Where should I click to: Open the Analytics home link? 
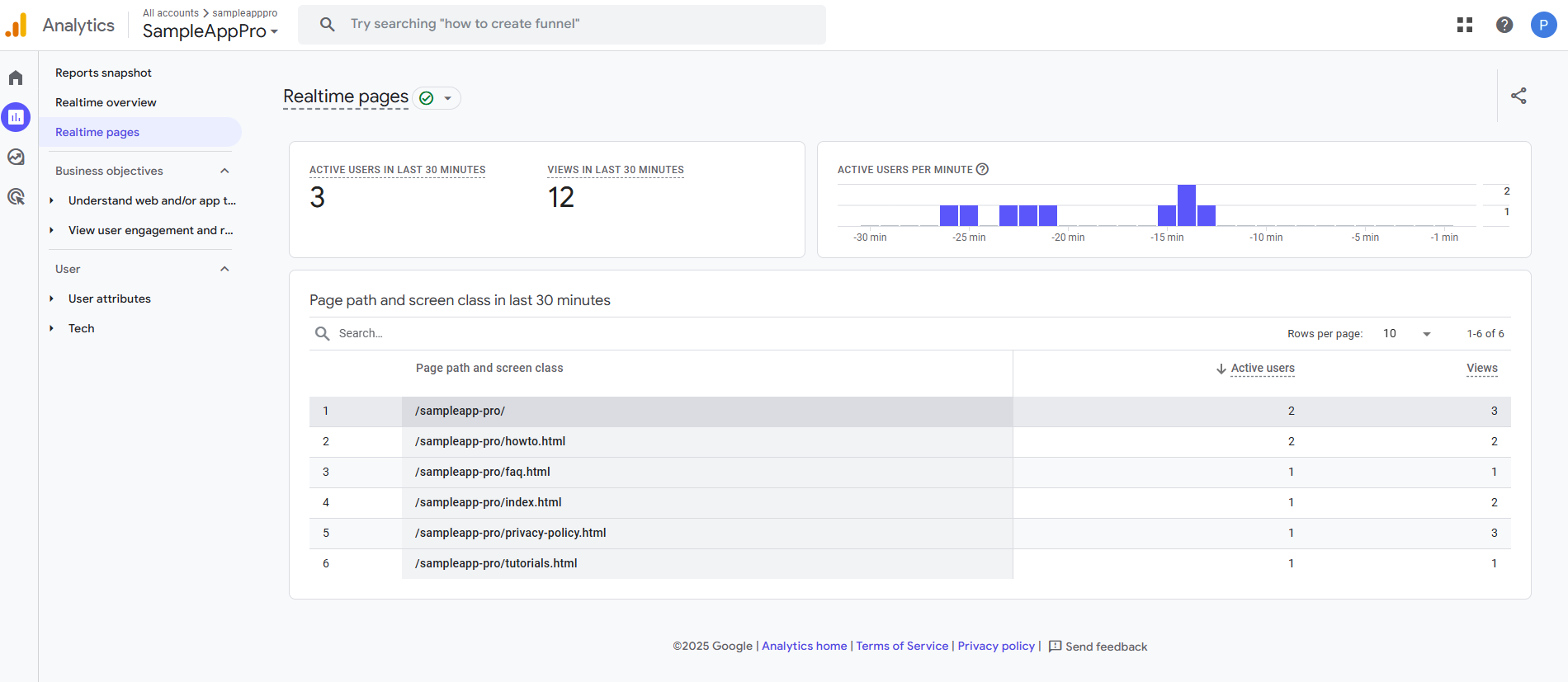pyautogui.click(x=805, y=646)
